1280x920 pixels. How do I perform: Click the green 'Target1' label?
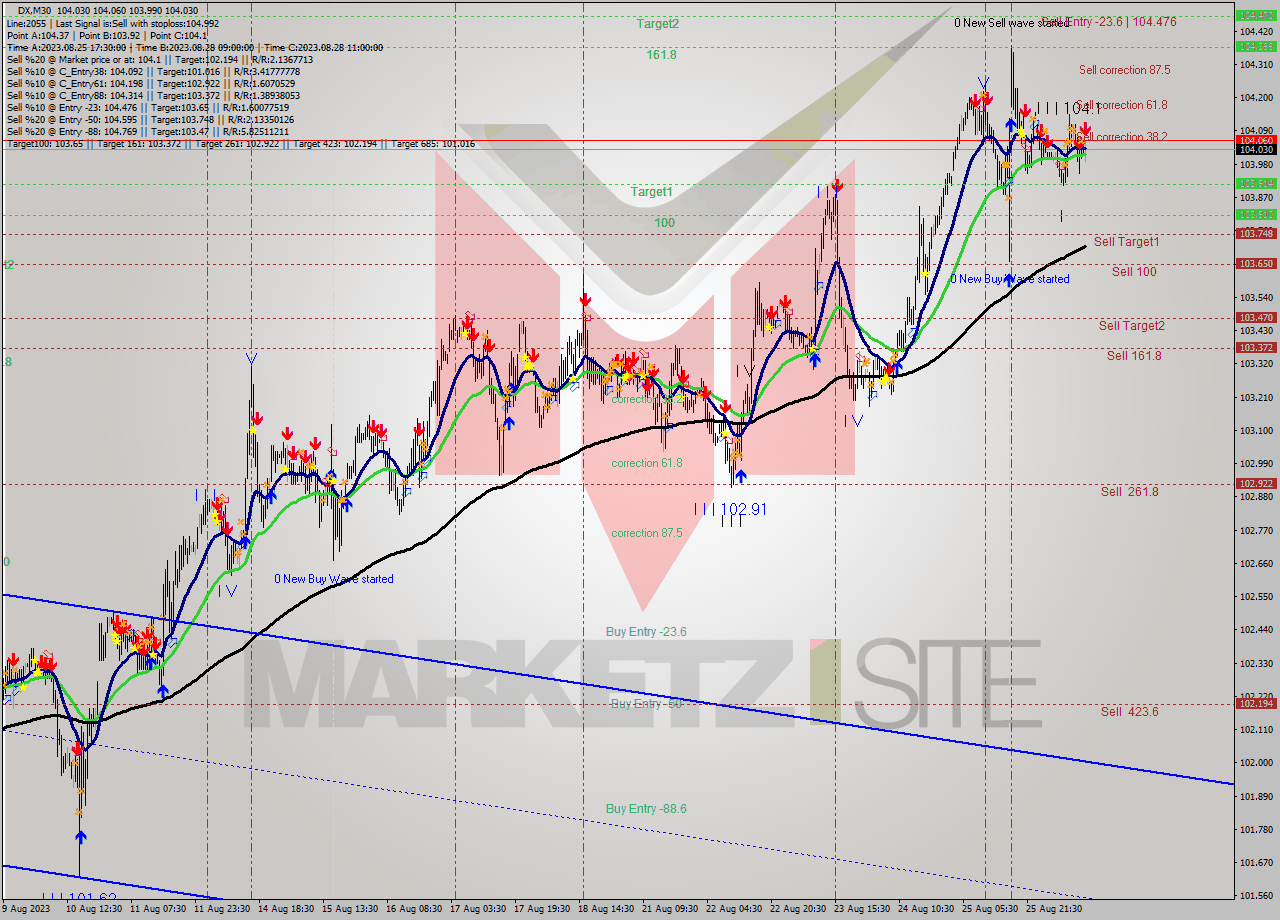(x=652, y=191)
